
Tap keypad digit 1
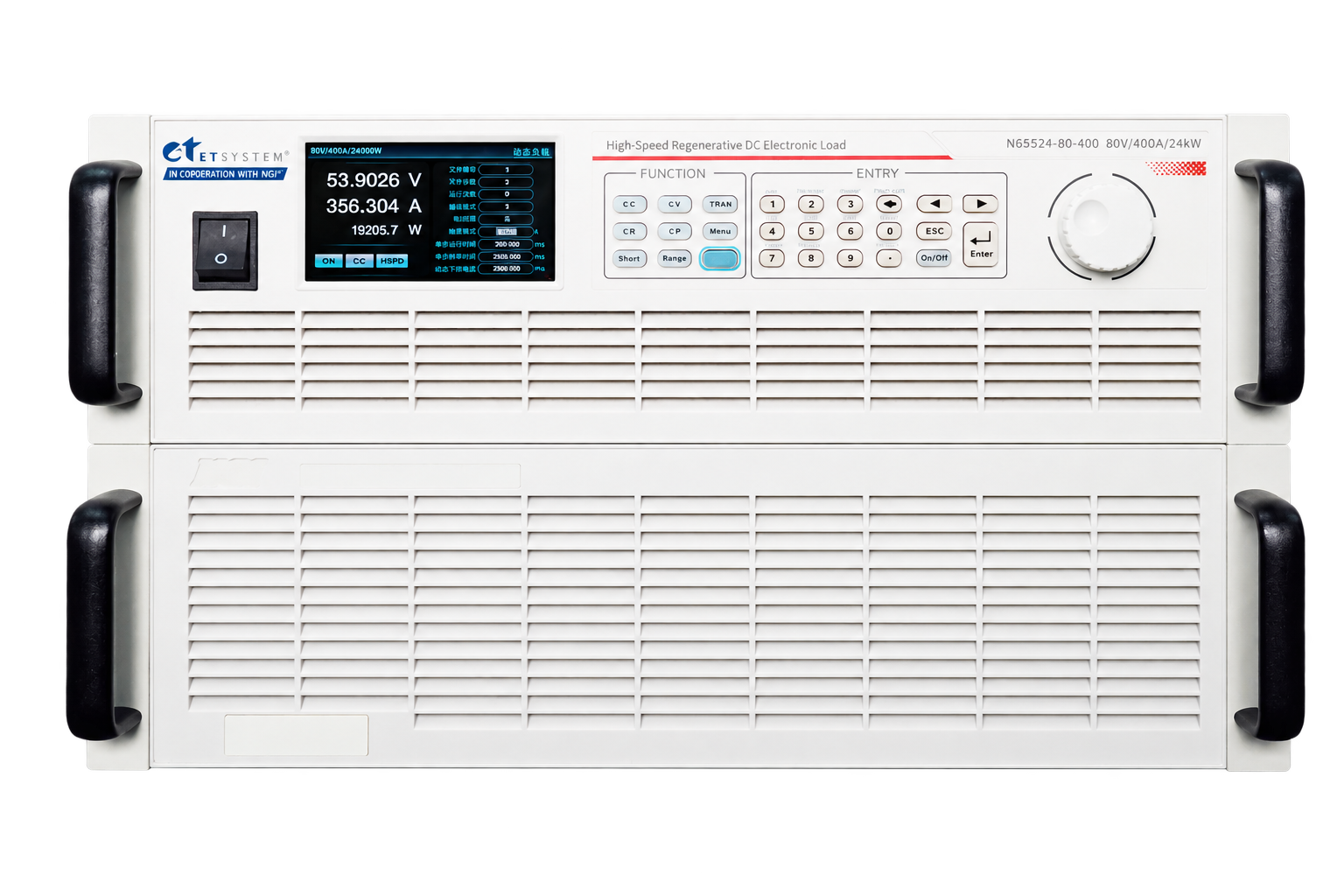click(772, 204)
